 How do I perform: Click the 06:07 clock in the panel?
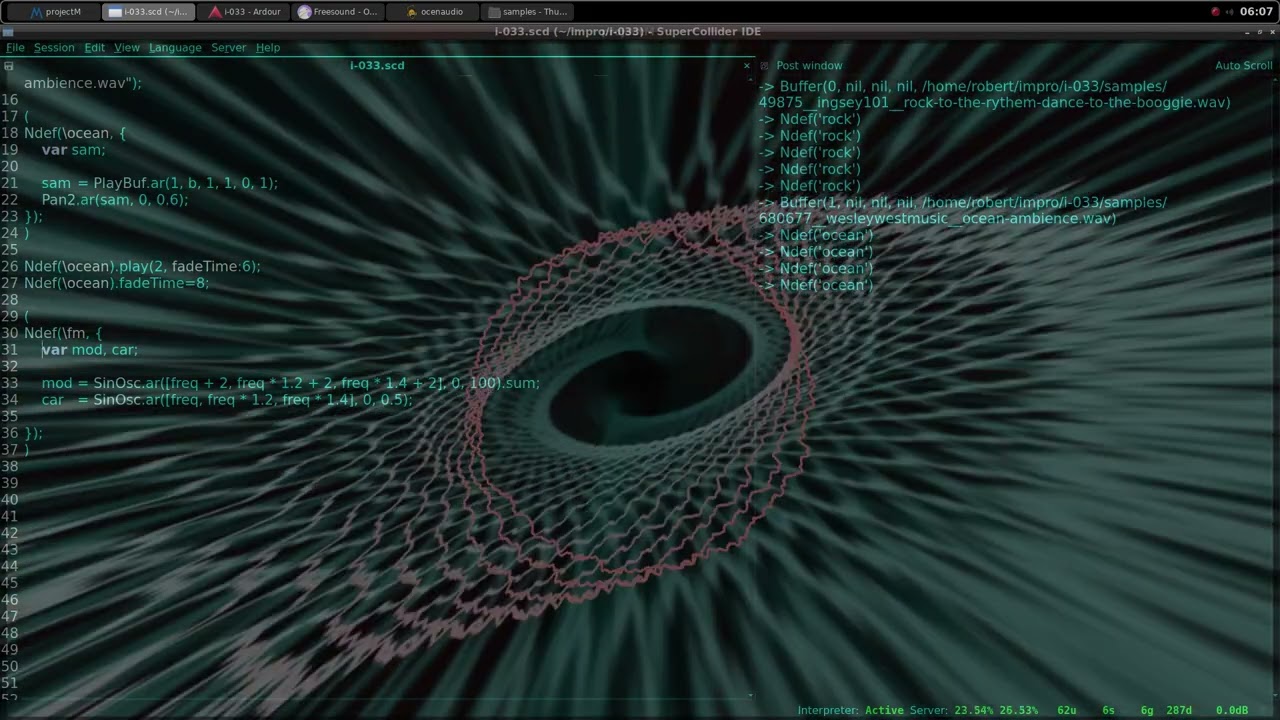tap(1257, 12)
